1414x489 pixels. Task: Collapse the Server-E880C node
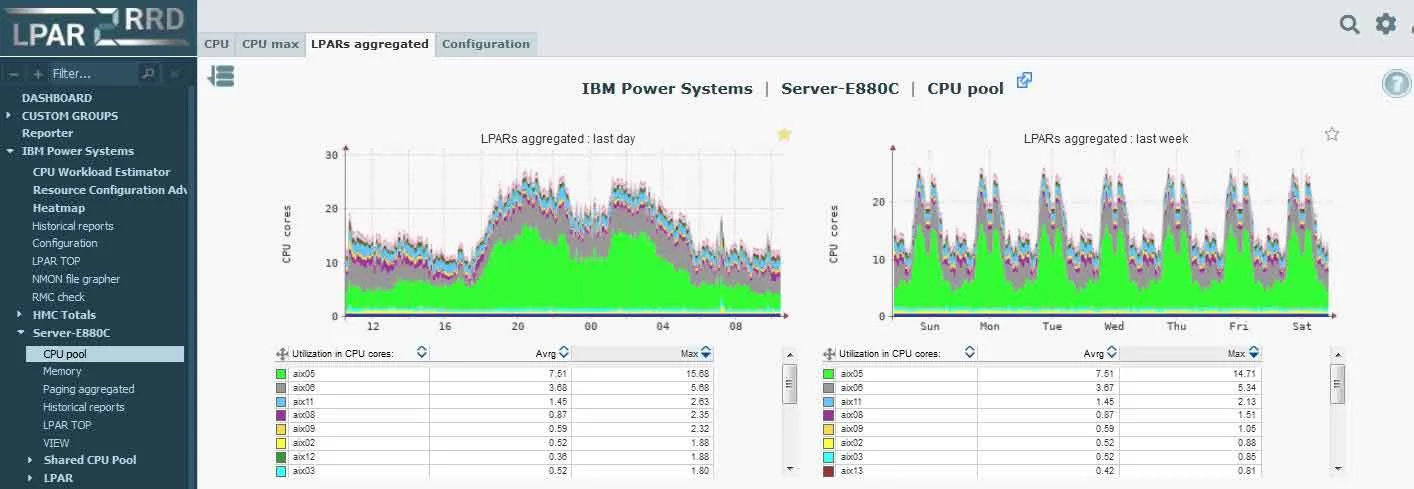tap(20, 332)
